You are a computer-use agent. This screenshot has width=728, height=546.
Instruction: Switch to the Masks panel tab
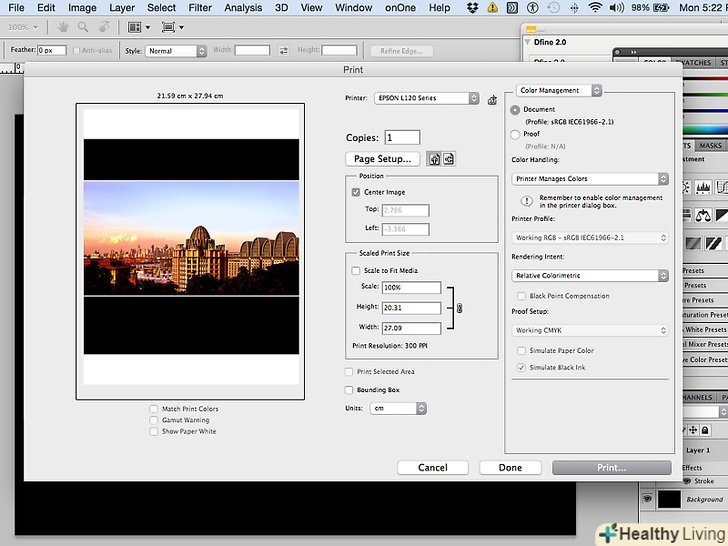[x=710, y=146]
